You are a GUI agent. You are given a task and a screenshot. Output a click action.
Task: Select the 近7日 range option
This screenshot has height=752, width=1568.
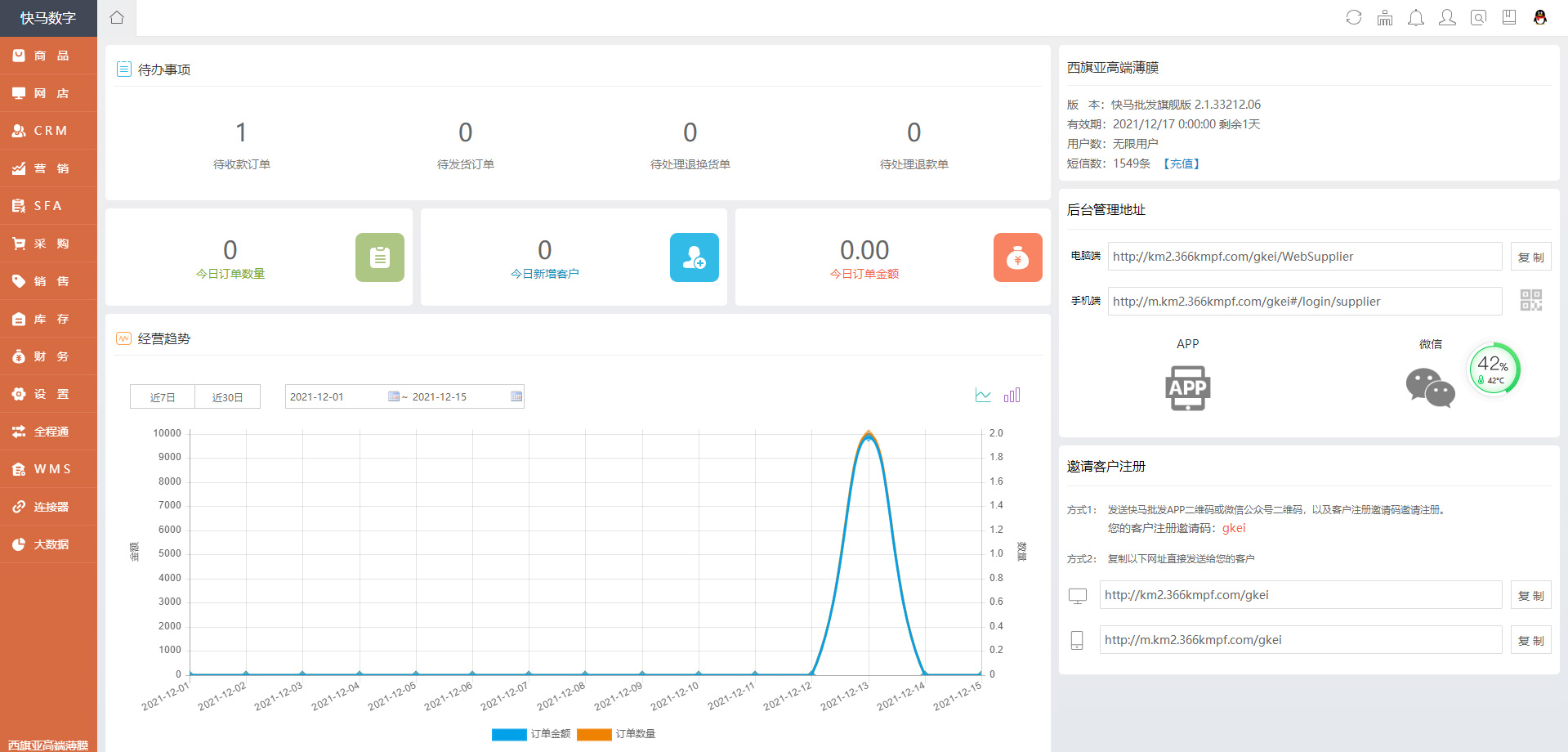coord(163,397)
